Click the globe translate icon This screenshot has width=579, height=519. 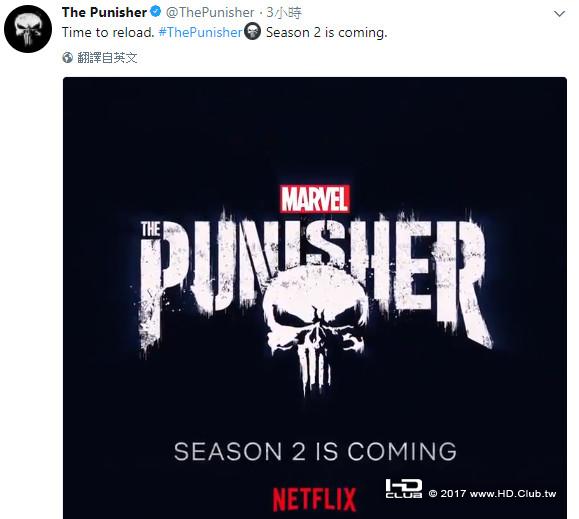[x=68, y=58]
